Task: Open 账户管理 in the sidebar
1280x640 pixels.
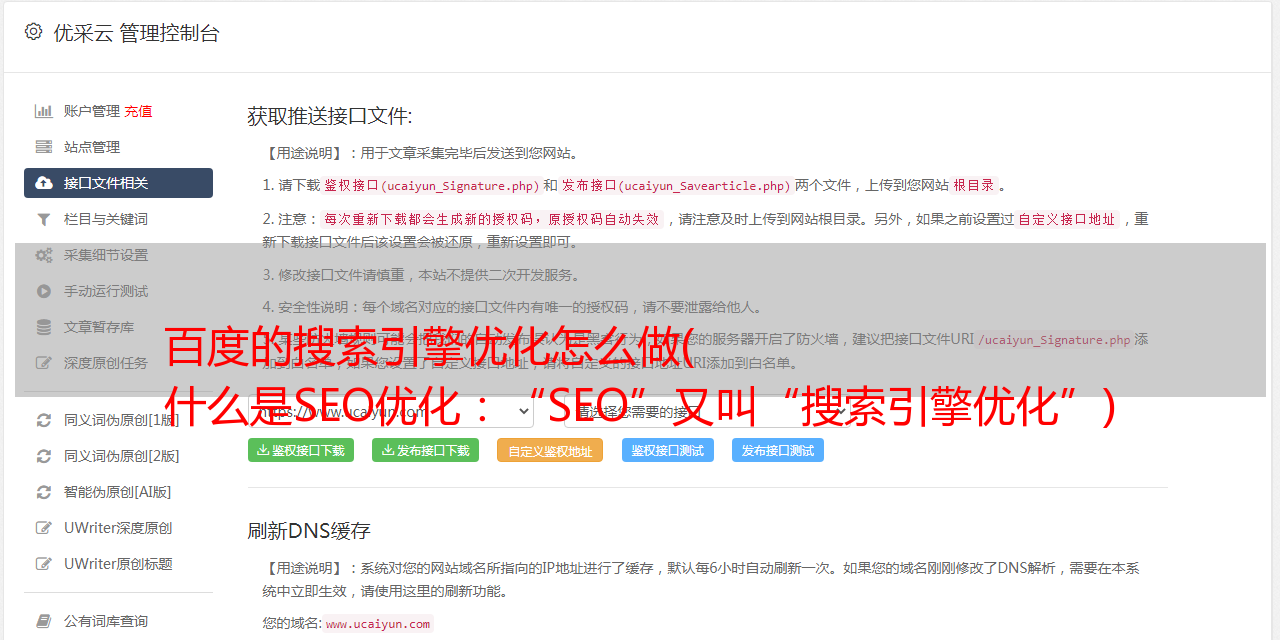Action: (x=92, y=111)
